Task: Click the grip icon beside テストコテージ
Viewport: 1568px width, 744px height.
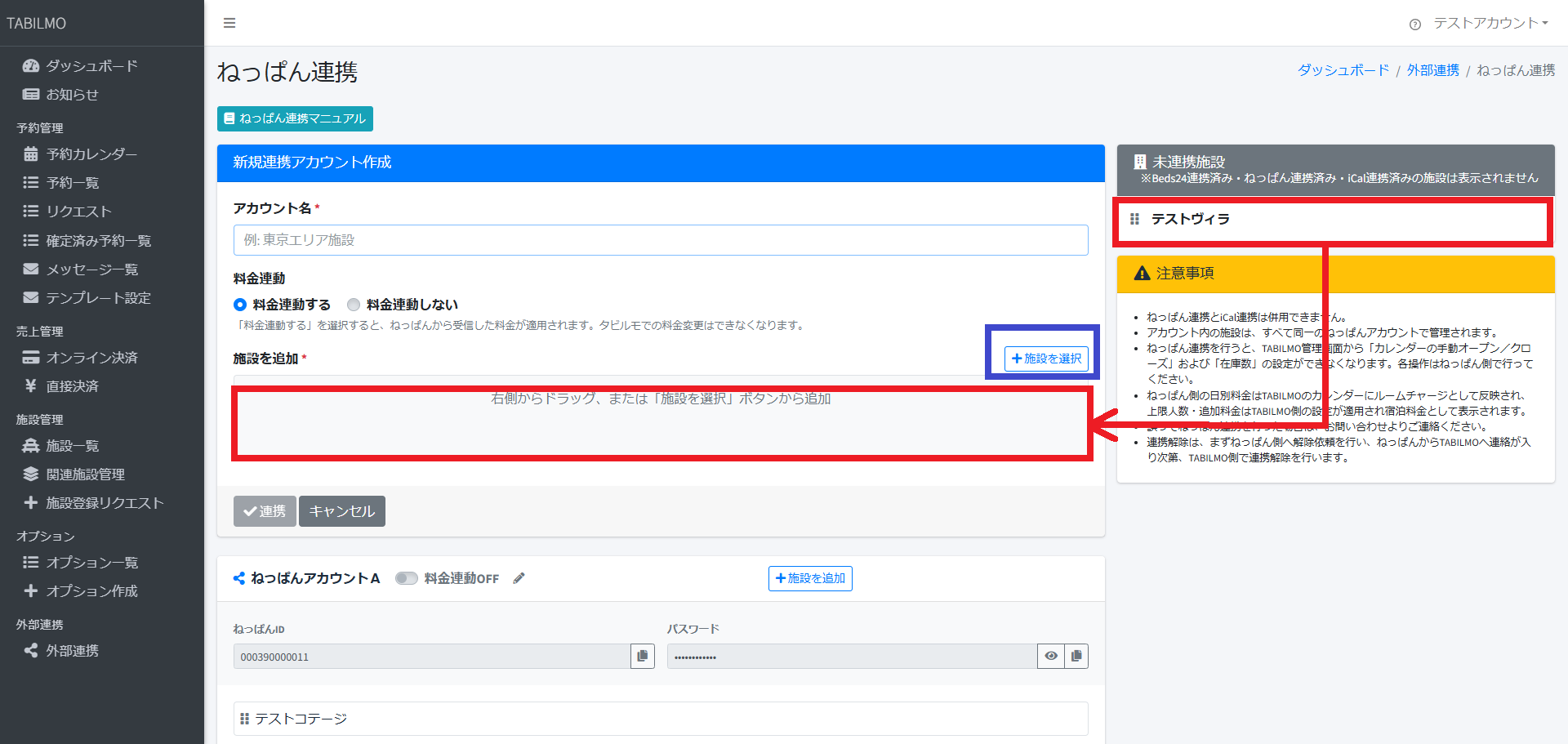Action: 244,719
